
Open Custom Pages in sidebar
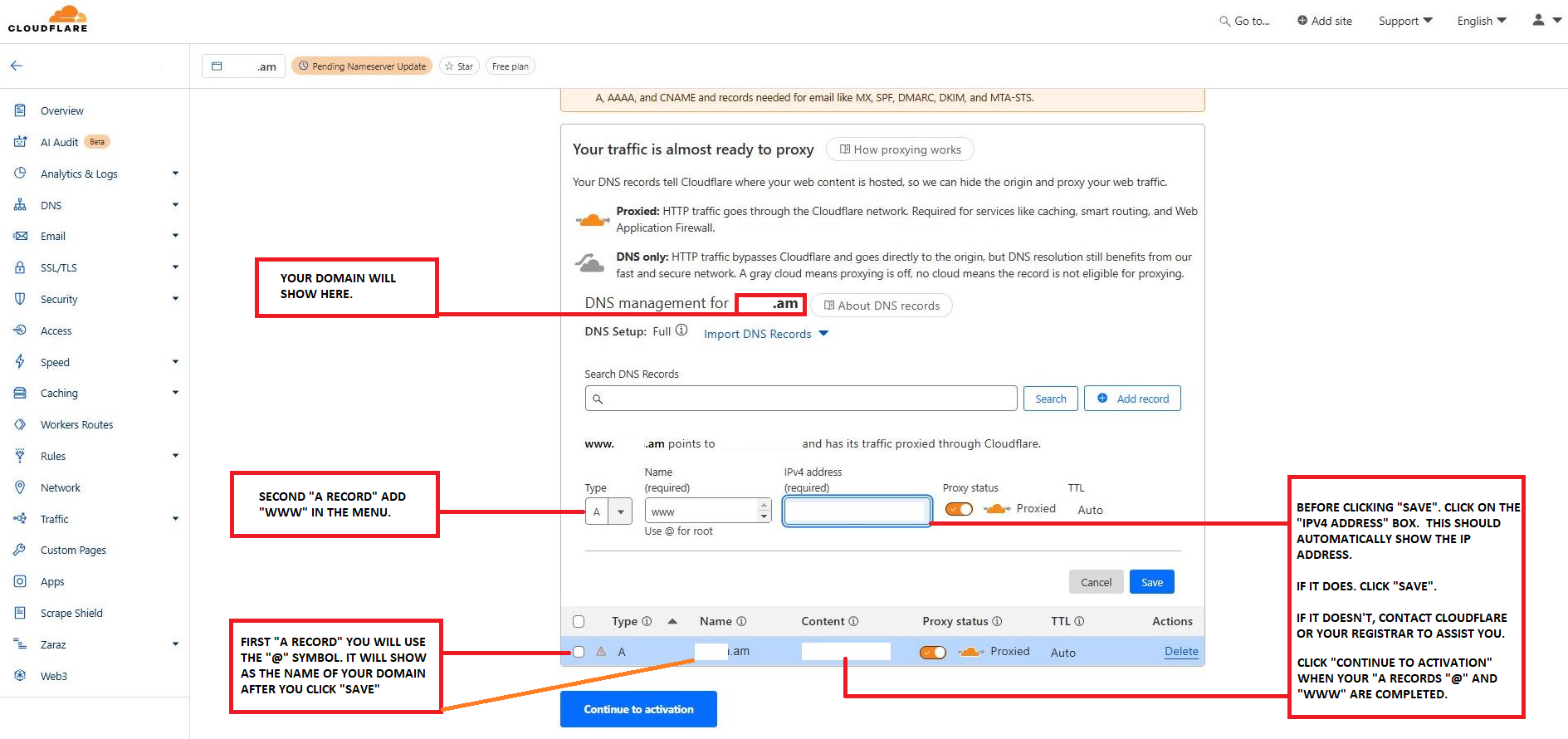click(x=73, y=551)
